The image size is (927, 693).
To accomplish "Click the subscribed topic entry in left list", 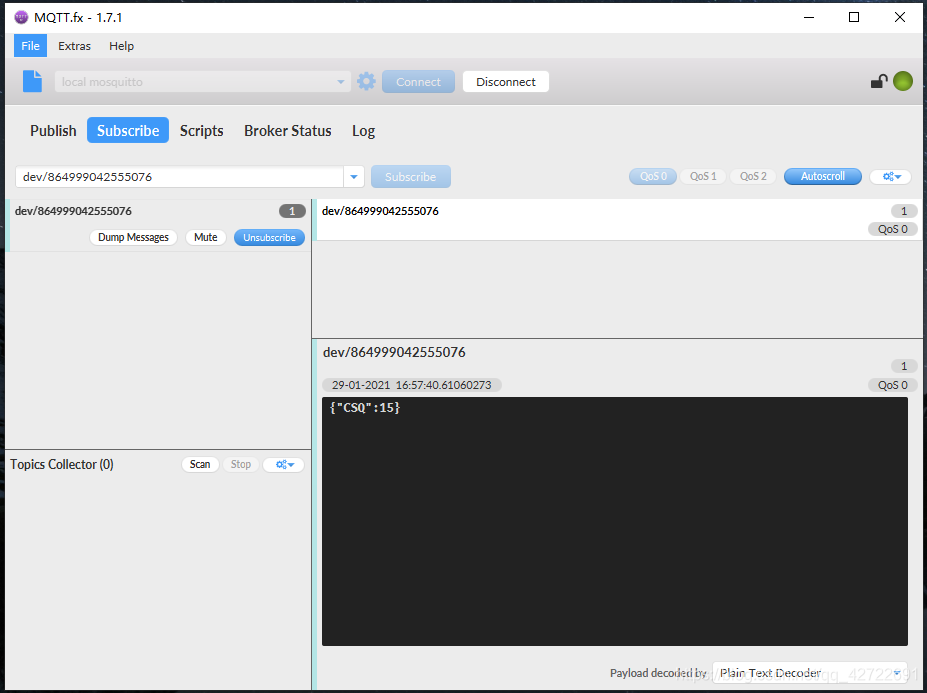I will tap(158, 225).
